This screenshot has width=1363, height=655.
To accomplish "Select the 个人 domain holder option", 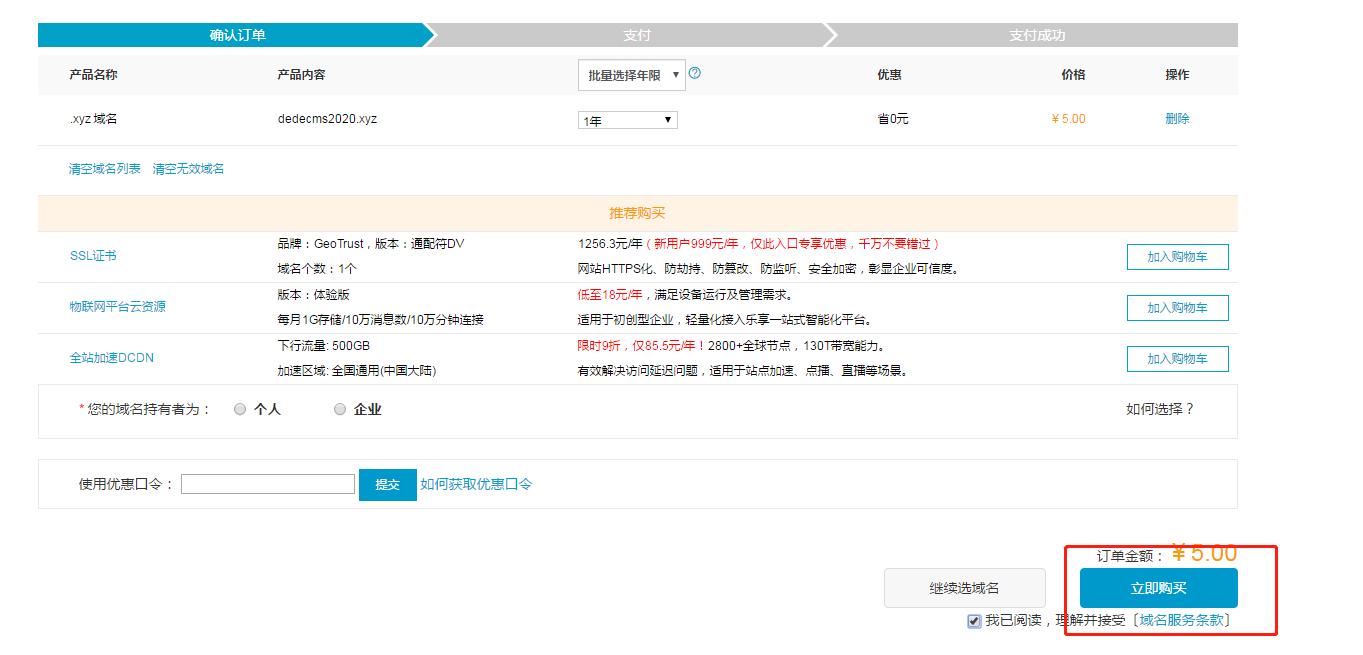I will coord(239,409).
